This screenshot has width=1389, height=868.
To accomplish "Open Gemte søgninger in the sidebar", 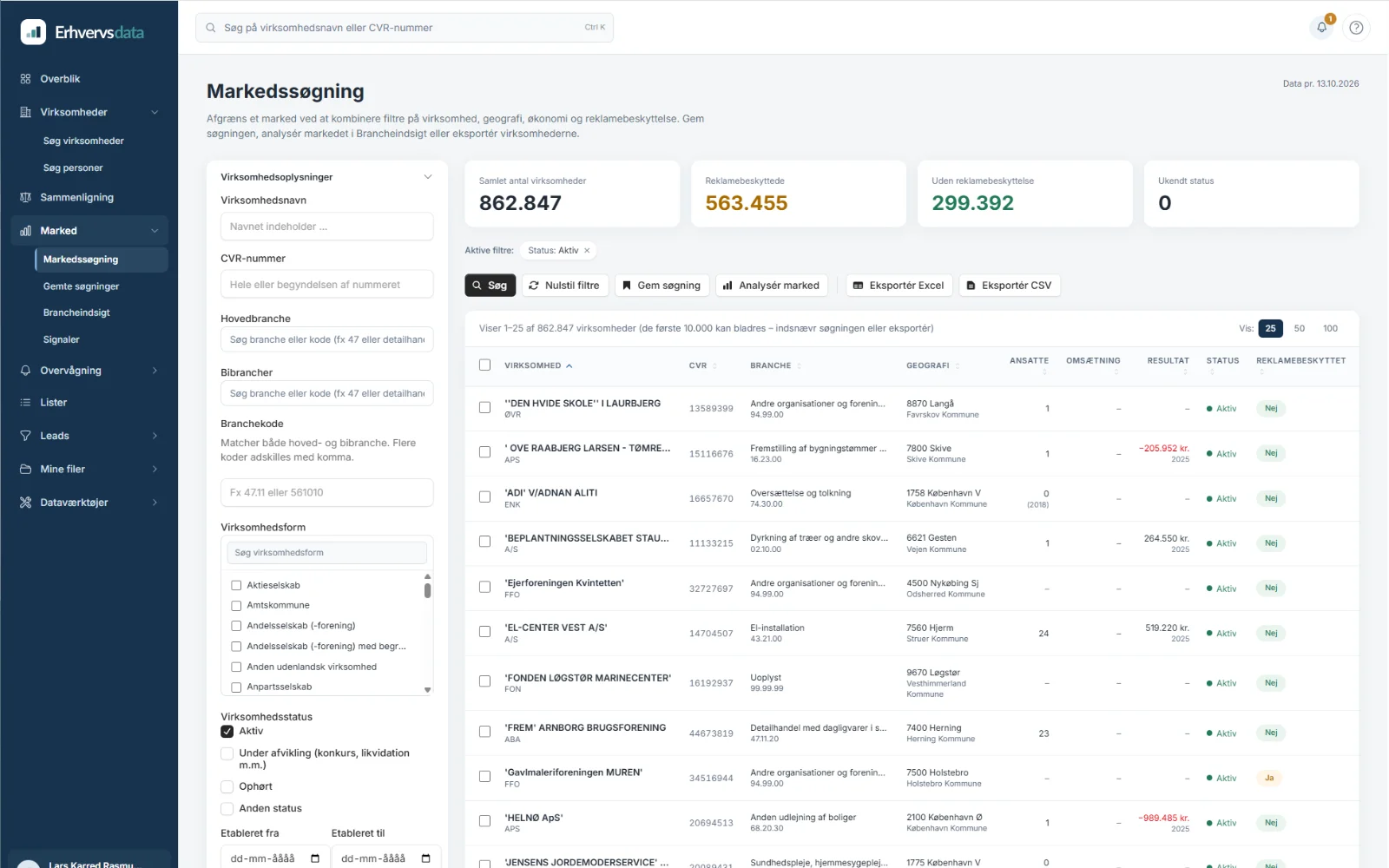I will click(x=82, y=286).
